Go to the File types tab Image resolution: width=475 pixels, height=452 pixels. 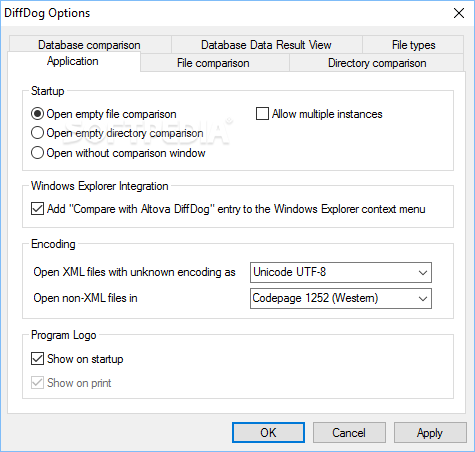[413, 45]
